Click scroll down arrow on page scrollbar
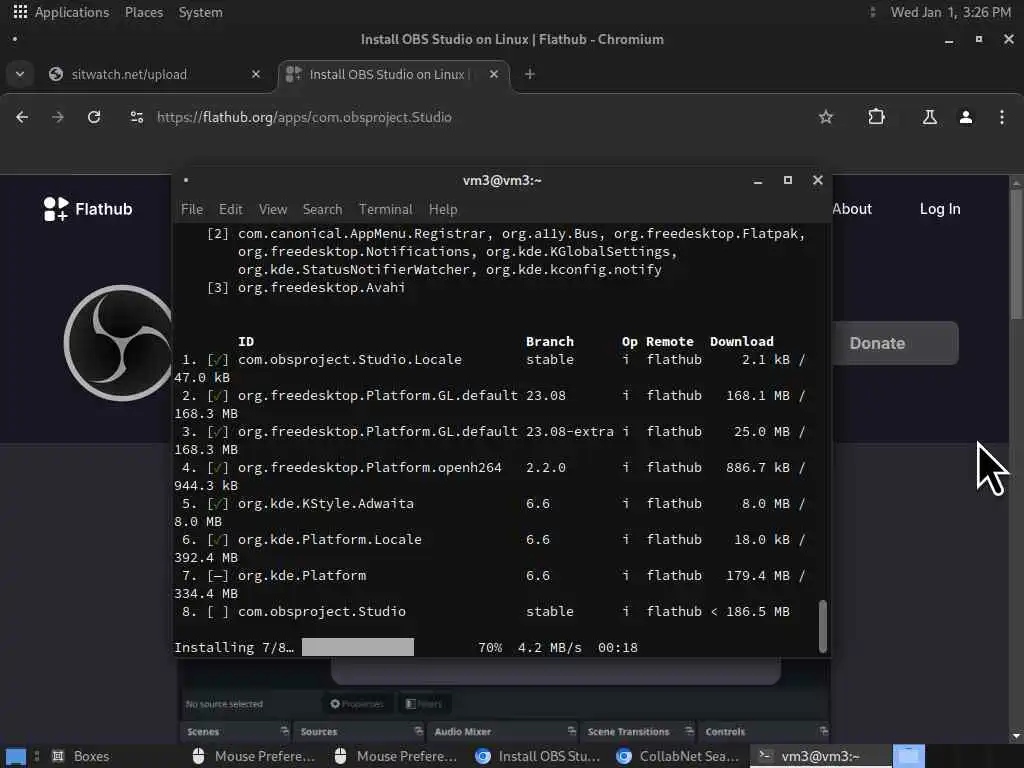 coord(1016,736)
